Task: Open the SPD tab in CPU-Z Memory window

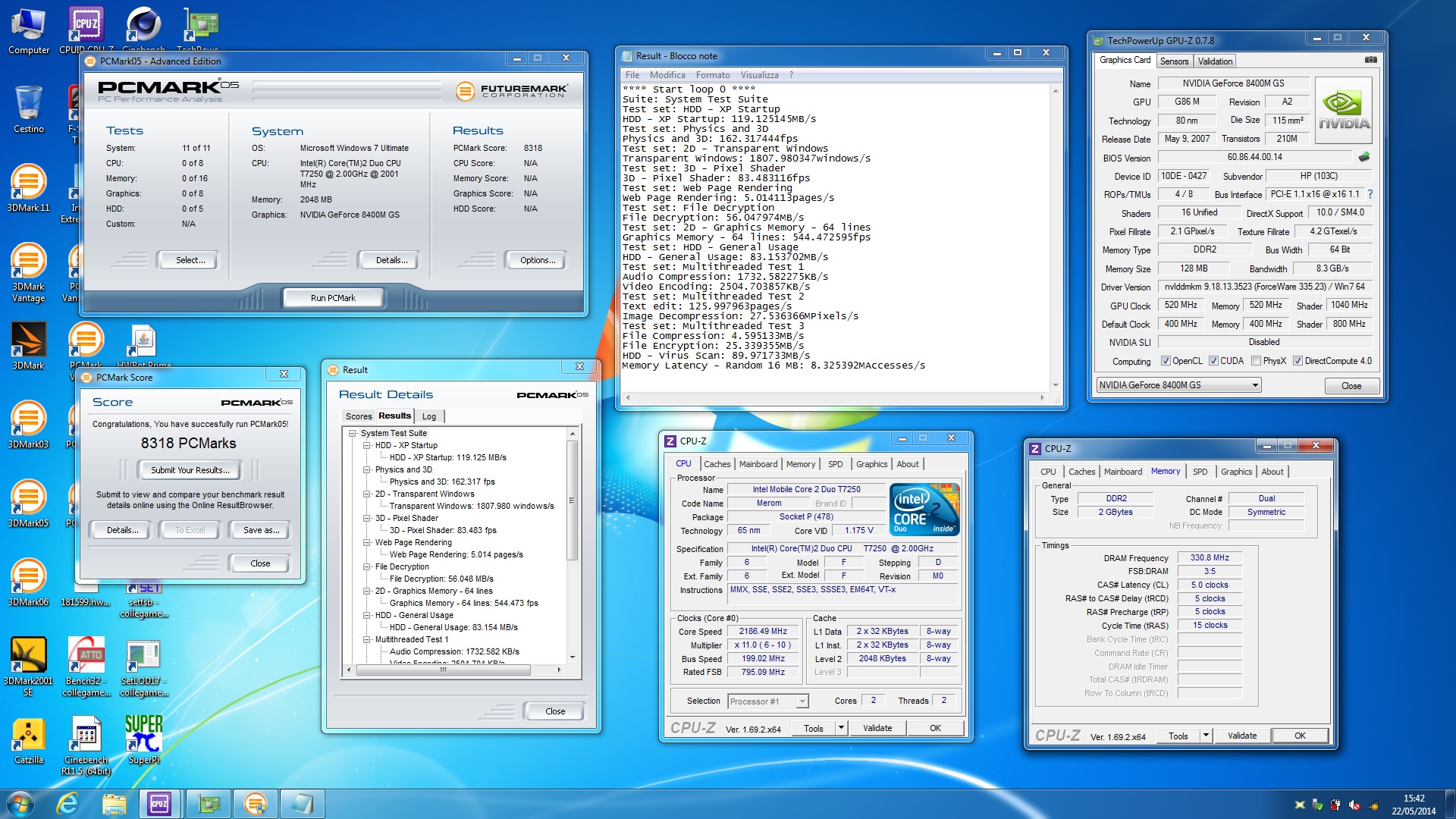Action: [1200, 472]
